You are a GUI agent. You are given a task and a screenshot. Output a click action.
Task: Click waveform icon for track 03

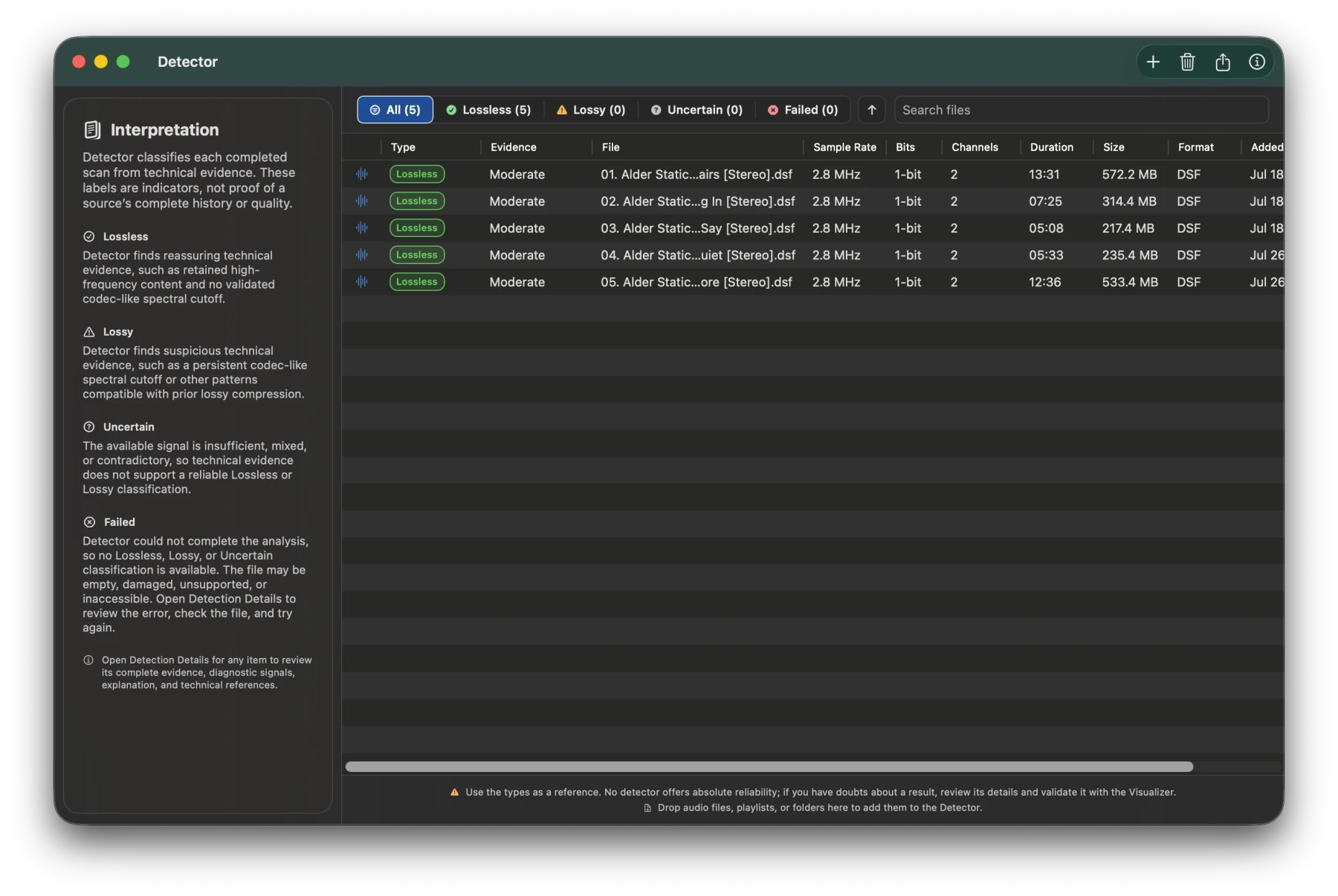pyautogui.click(x=362, y=227)
